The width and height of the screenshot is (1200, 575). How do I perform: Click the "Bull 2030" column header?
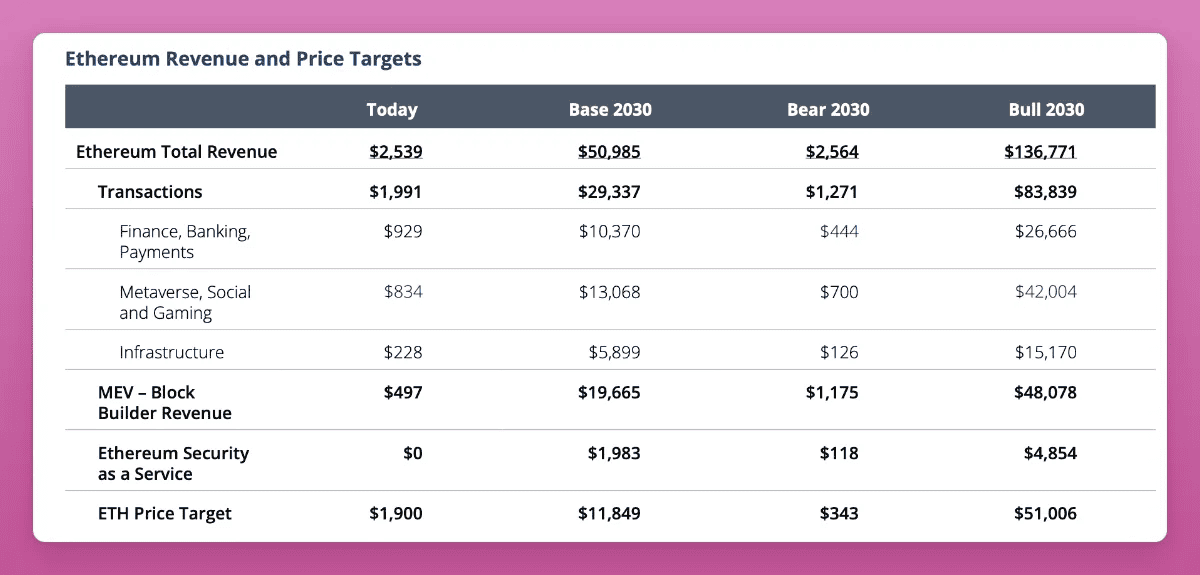[1046, 110]
